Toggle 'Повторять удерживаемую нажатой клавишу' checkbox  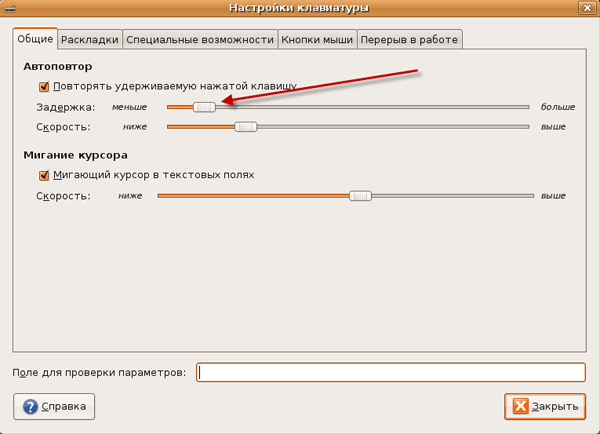(x=44, y=87)
